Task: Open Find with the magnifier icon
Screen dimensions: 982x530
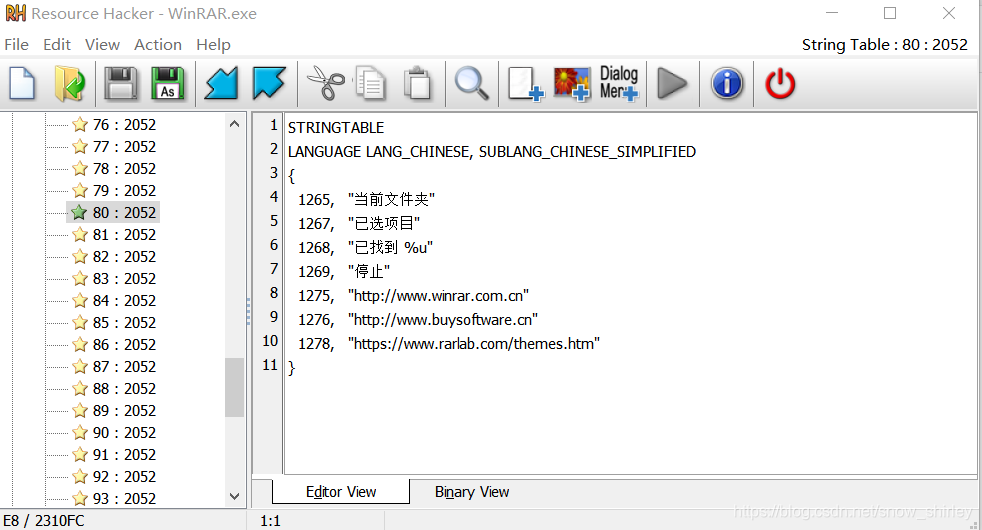Action: [x=471, y=84]
